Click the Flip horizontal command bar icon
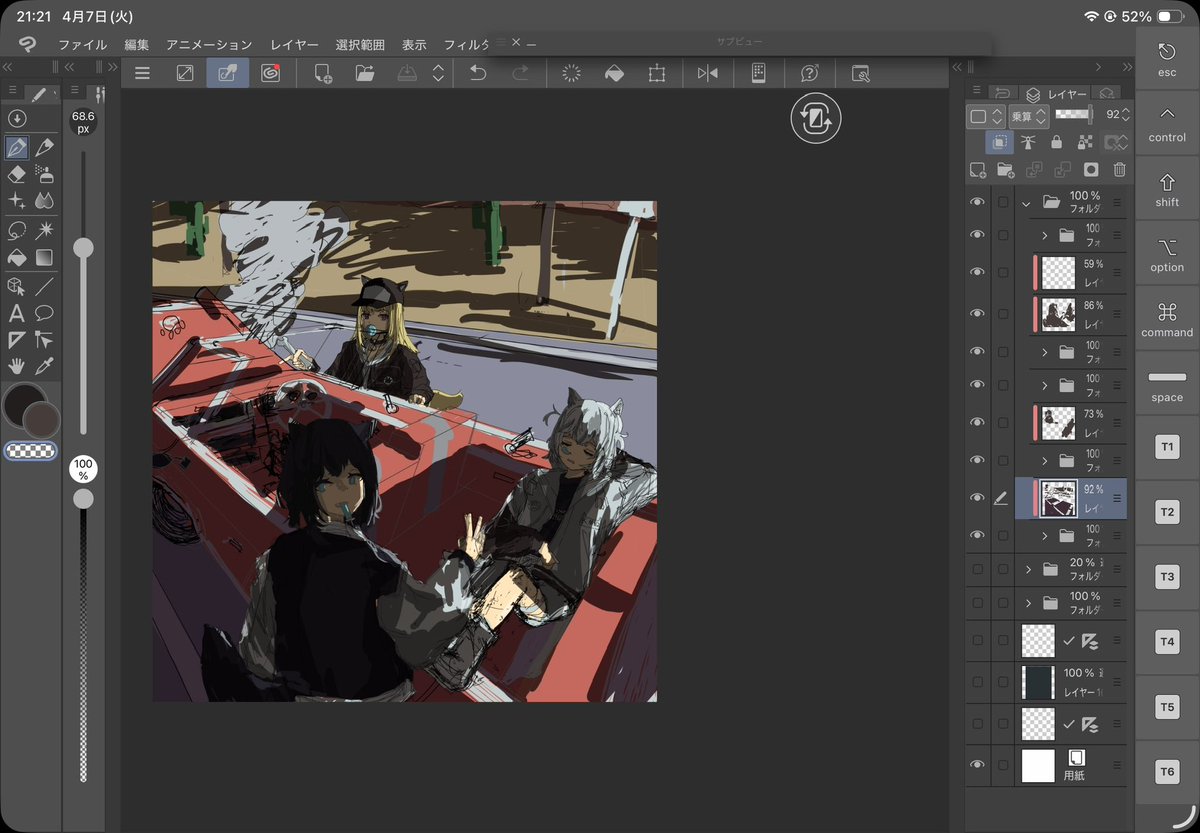Viewport: 1200px width, 833px height. coord(708,73)
